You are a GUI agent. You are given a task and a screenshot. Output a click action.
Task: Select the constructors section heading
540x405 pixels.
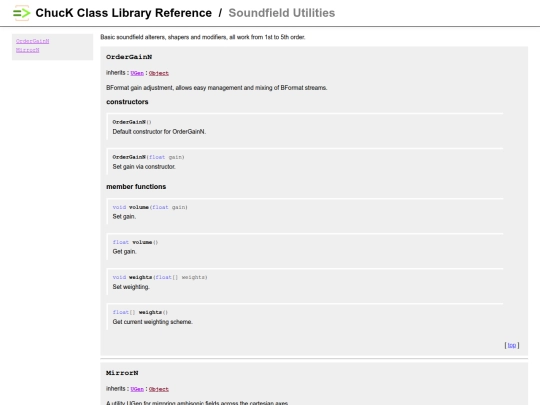coord(127,102)
